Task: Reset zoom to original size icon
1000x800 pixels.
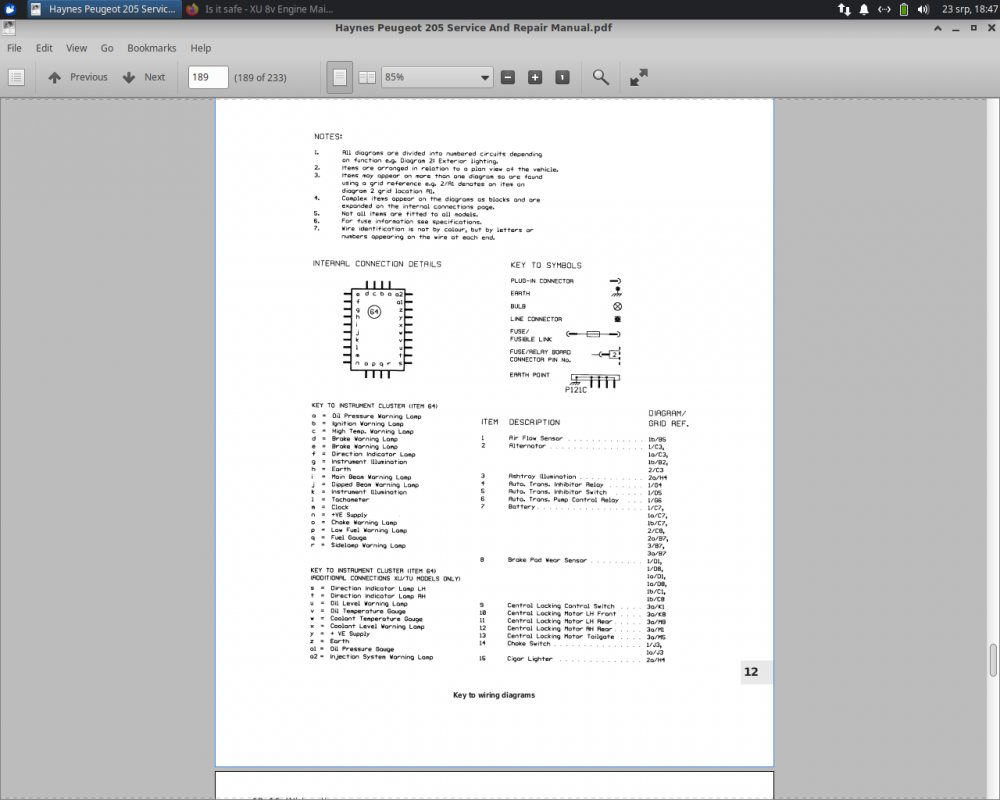Action: [562, 77]
